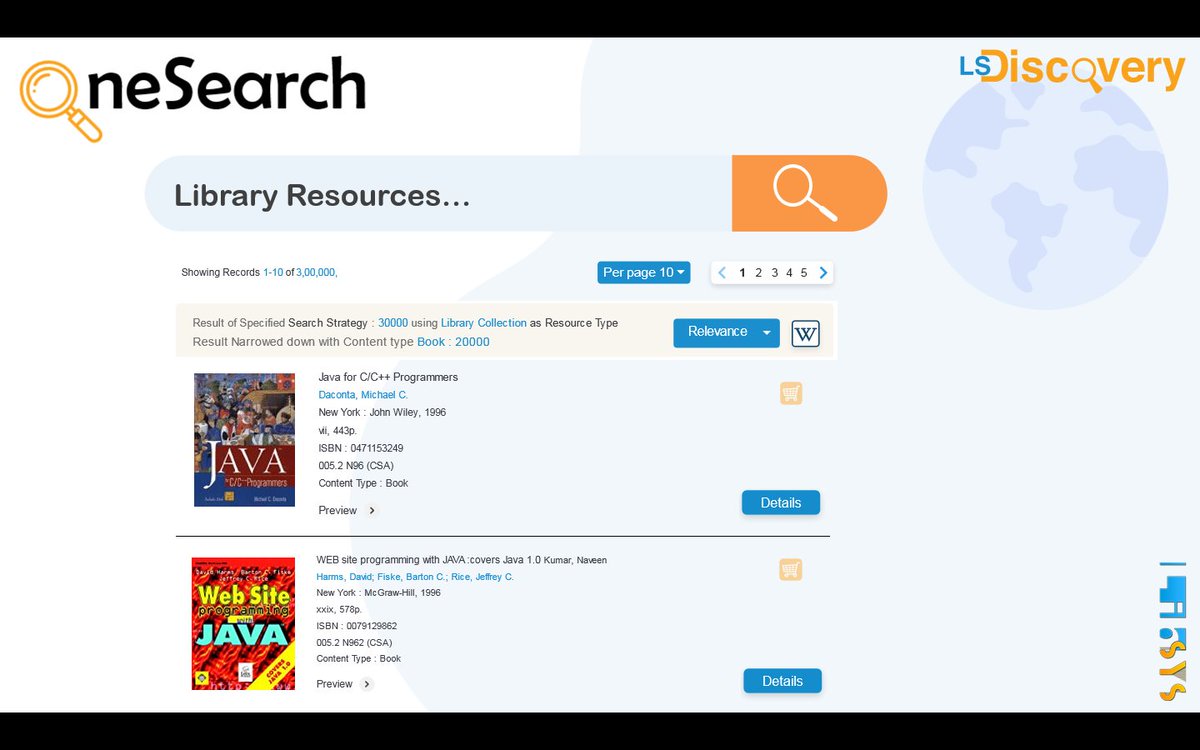Select results page 3
Viewport: 1200px width, 750px height.
pos(774,272)
